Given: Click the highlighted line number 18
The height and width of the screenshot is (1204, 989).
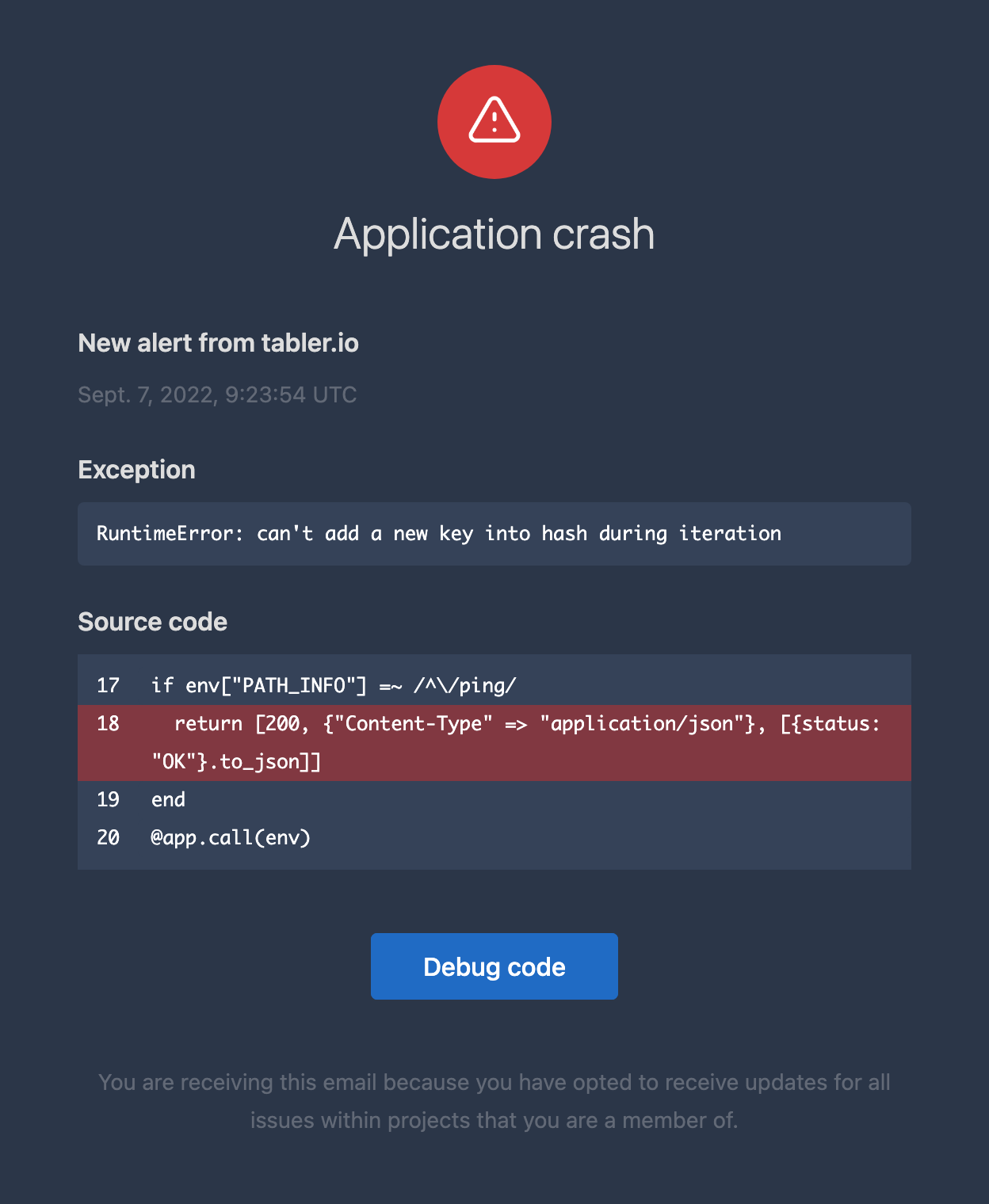Looking at the screenshot, I should [x=108, y=723].
